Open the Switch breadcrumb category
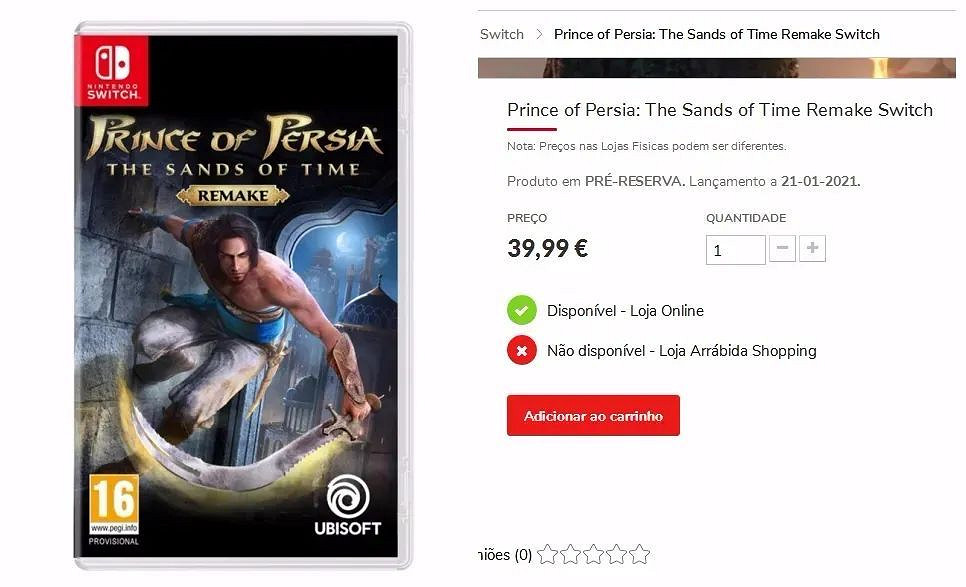966x587 pixels. point(501,34)
